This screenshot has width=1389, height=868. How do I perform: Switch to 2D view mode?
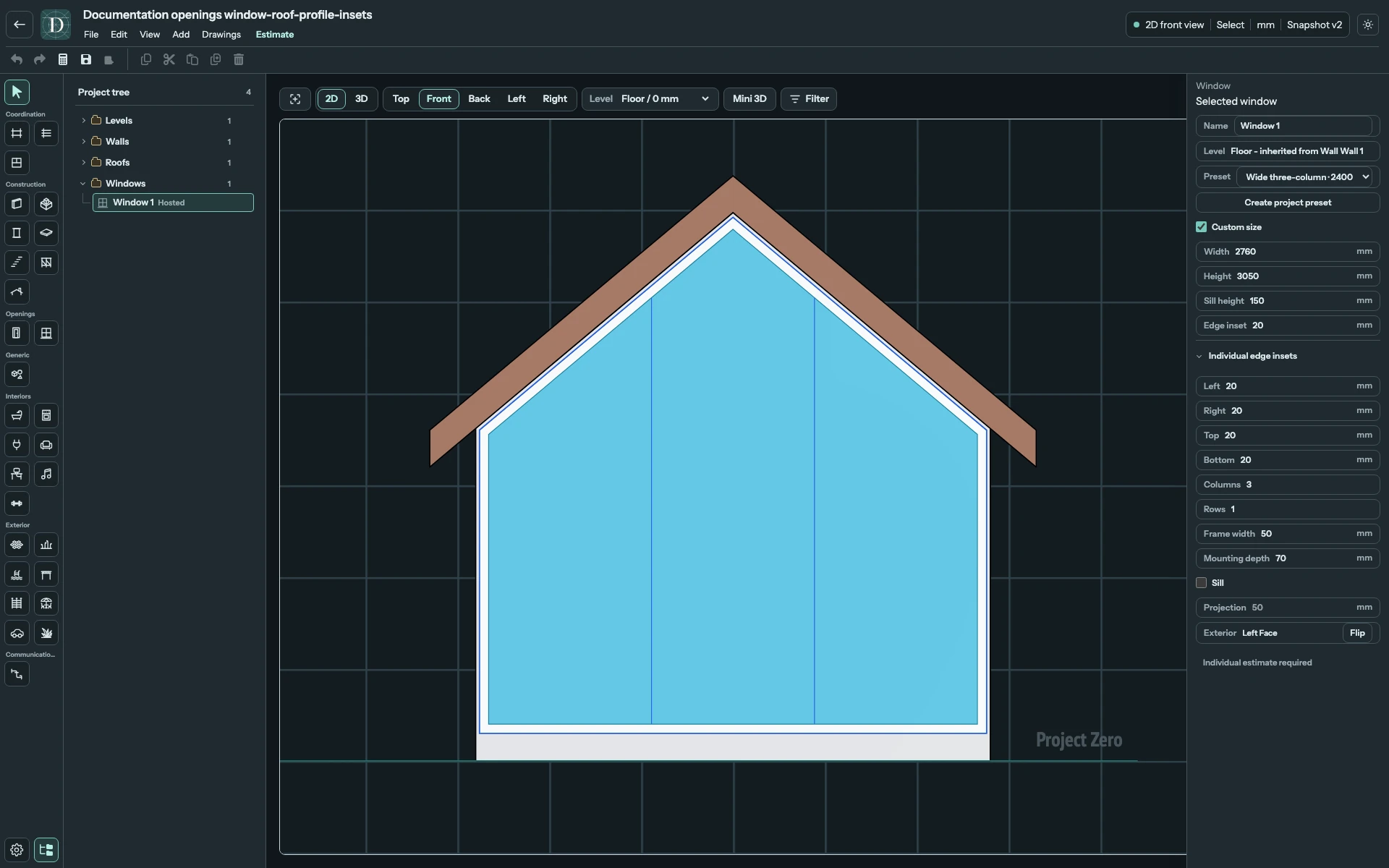(x=331, y=99)
